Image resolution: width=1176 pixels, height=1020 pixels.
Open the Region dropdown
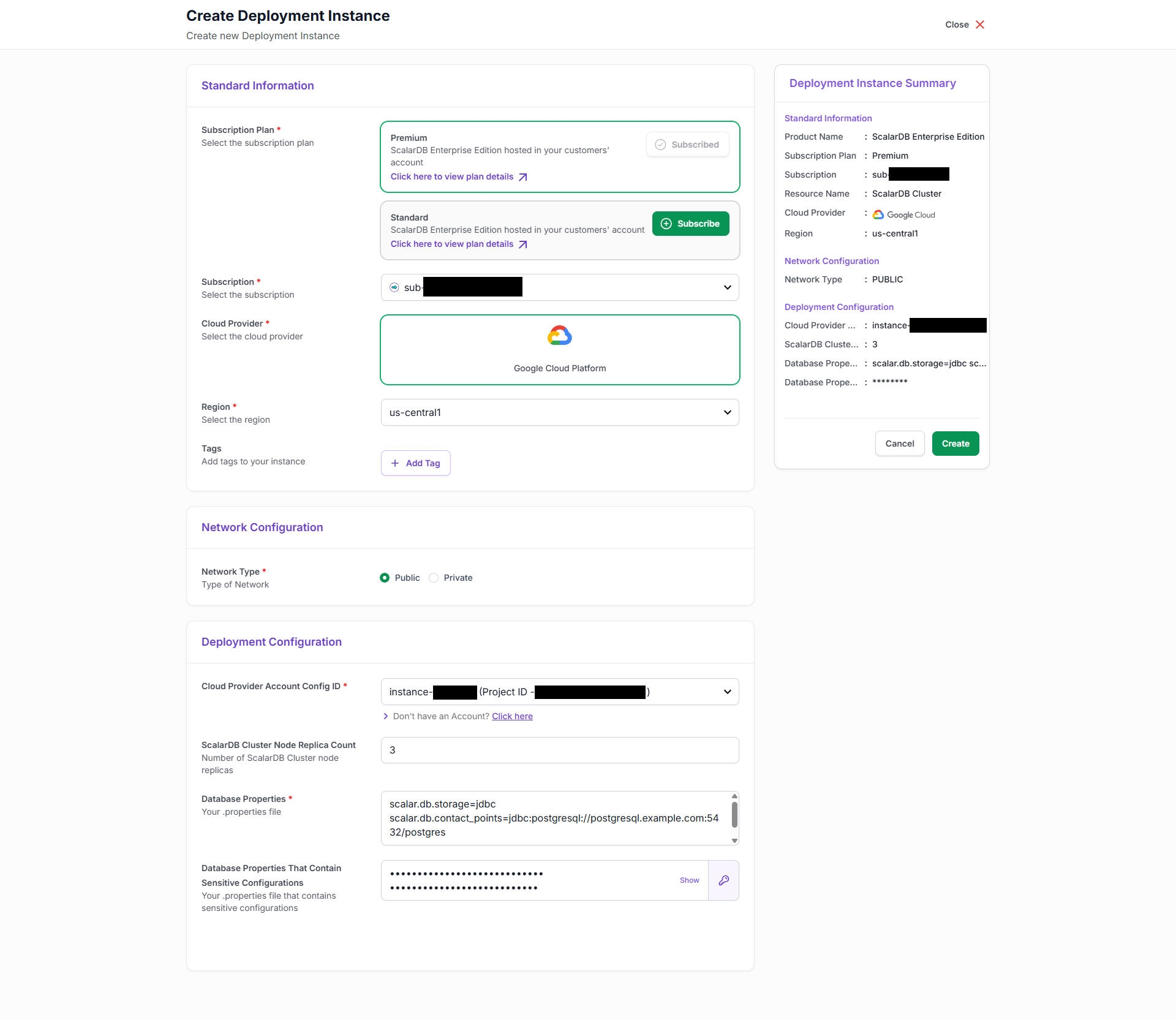727,412
